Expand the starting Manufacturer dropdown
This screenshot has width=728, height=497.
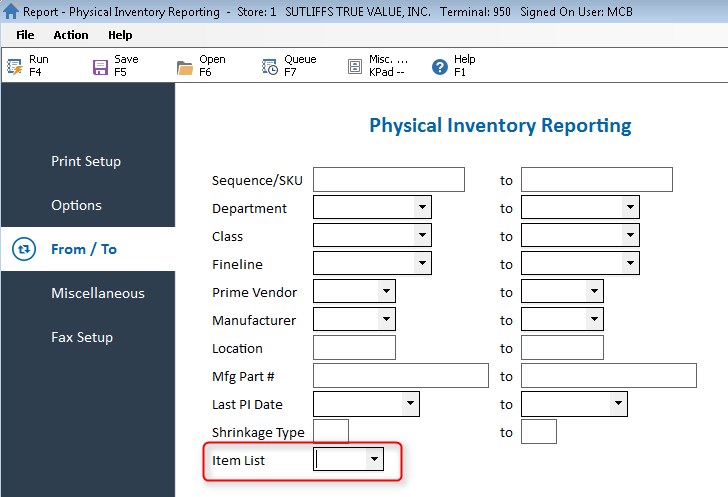tap(386, 320)
